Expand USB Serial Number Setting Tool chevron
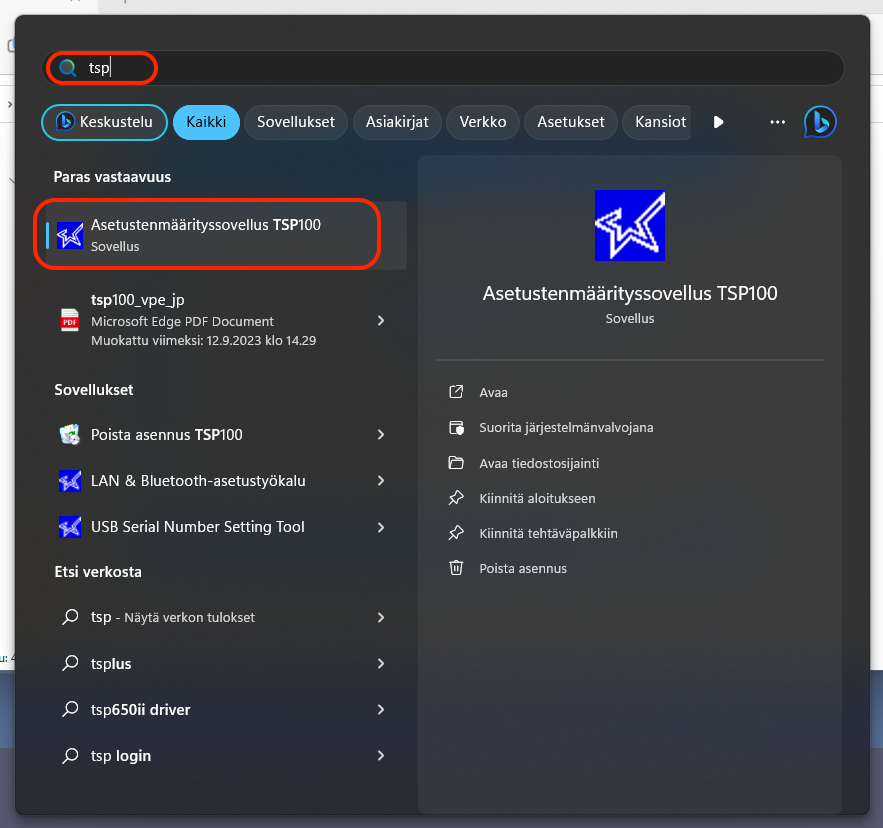 (x=381, y=527)
